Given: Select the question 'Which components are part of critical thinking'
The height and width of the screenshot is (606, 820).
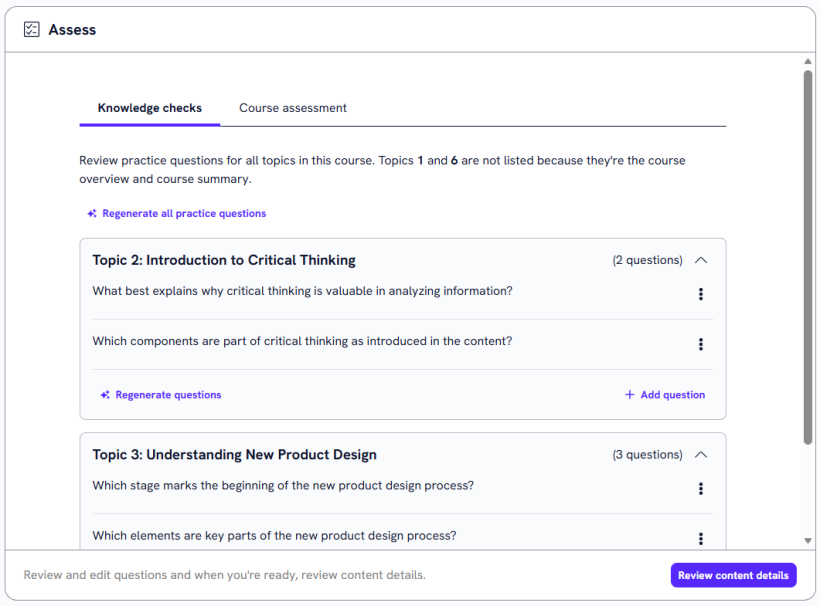Looking at the screenshot, I should coord(302,341).
